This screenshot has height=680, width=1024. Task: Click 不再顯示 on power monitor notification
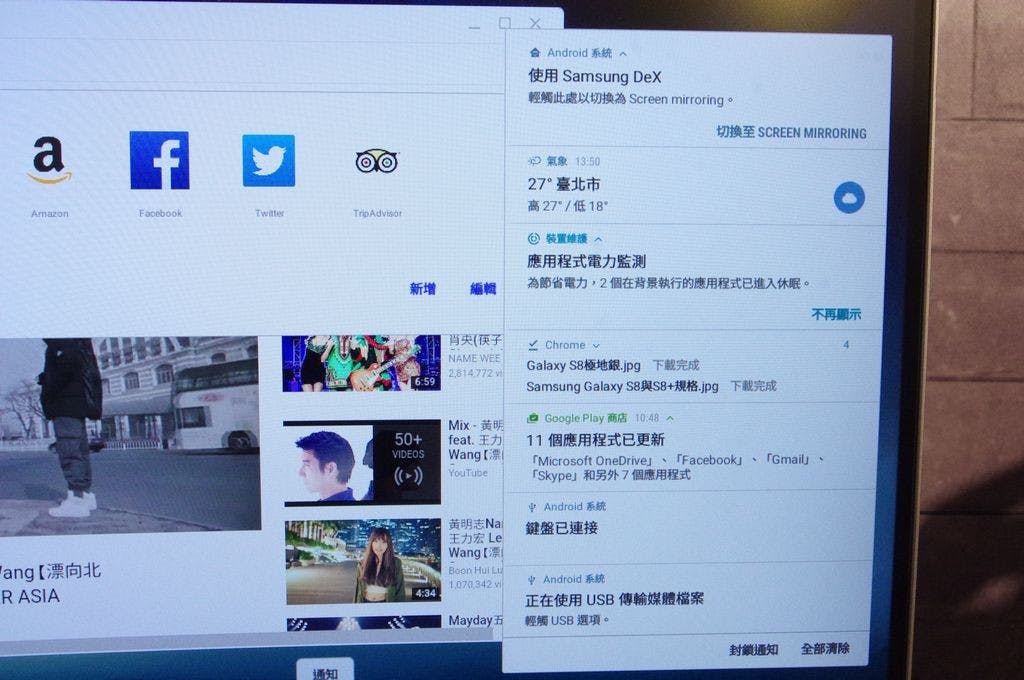pyautogui.click(x=836, y=315)
